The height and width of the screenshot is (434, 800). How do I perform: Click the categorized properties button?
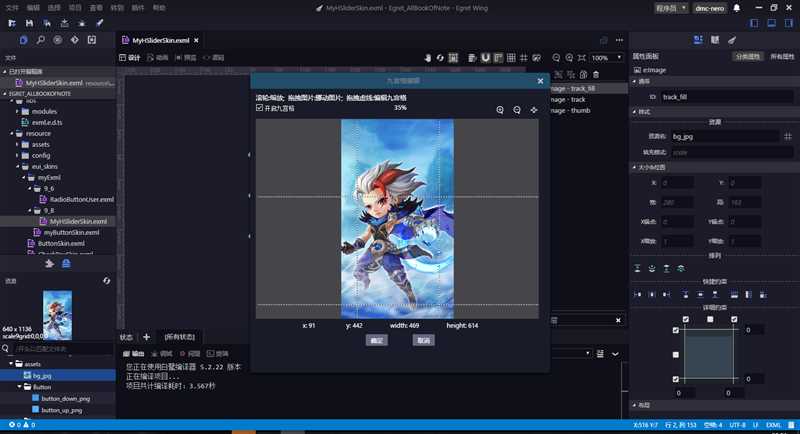click(x=748, y=57)
